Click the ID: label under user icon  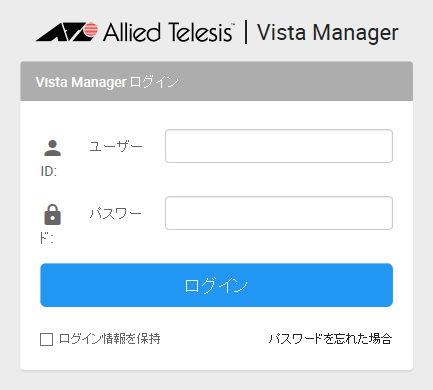[49, 171]
